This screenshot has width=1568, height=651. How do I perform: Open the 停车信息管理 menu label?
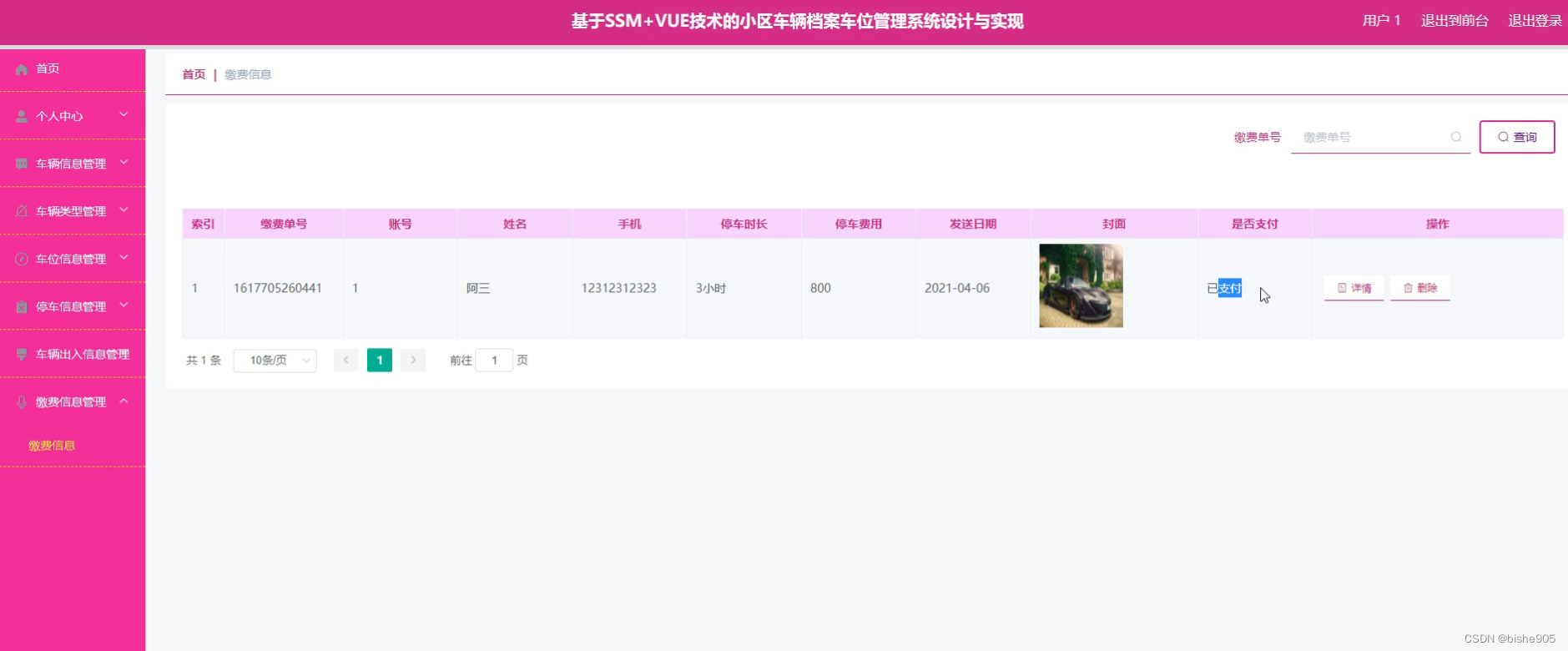pyautogui.click(x=71, y=306)
